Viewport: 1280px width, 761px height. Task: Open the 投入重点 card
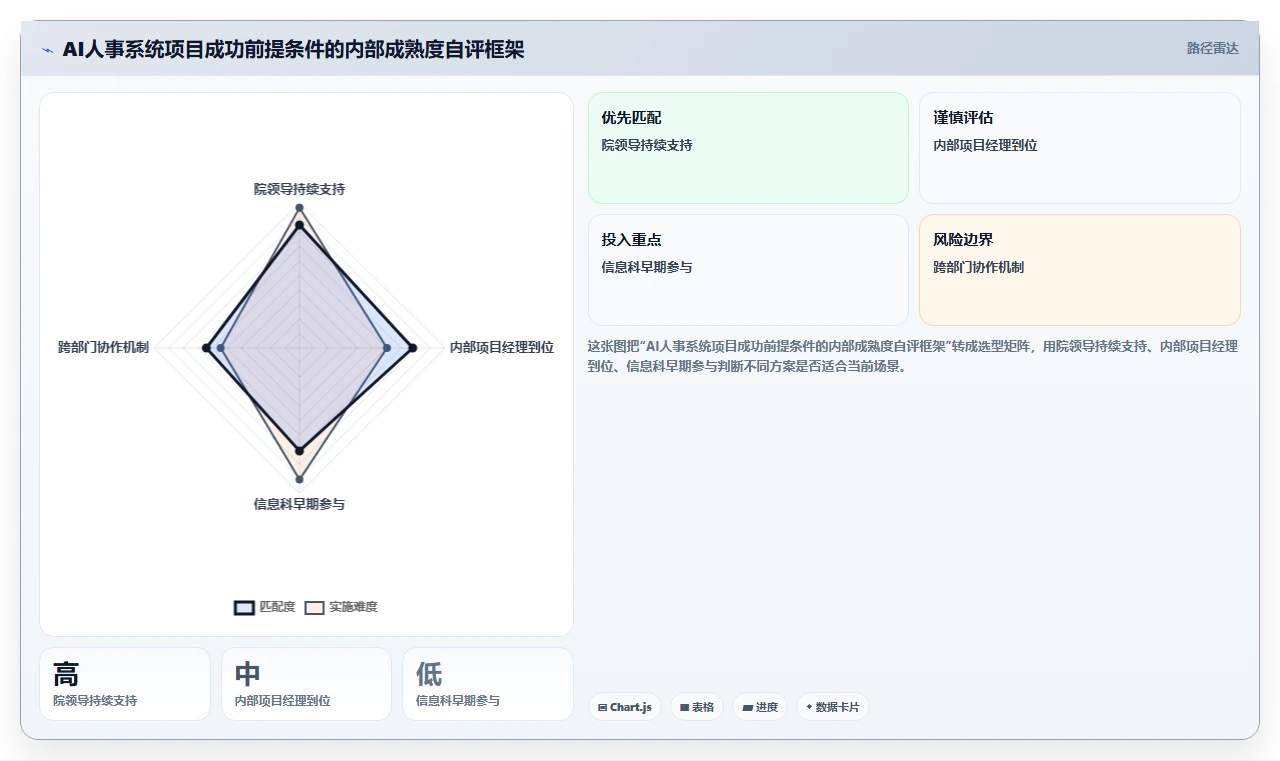click(x=748, y=270)
